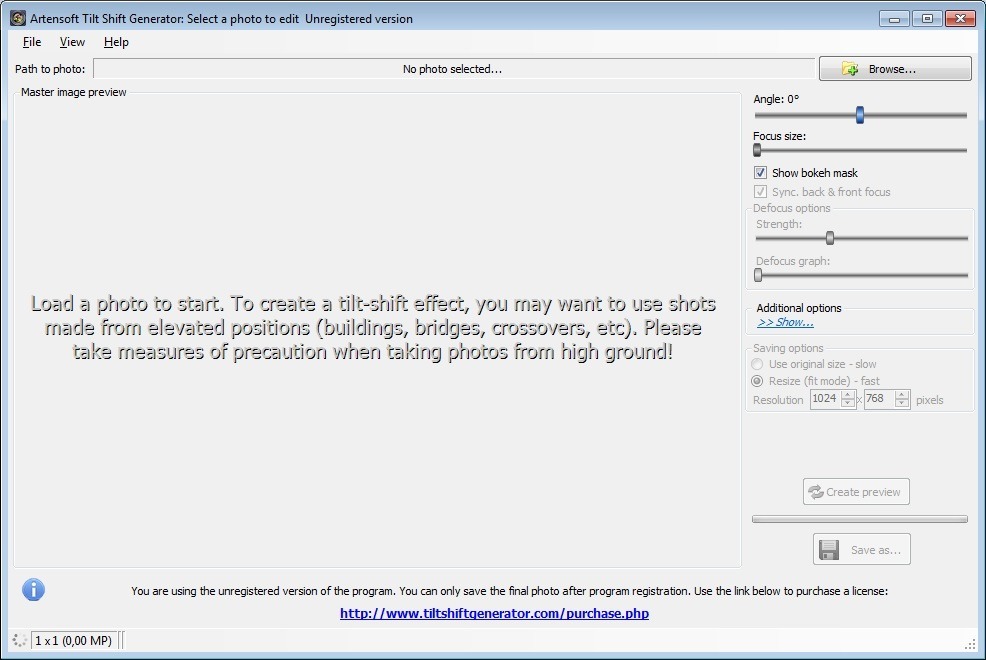Open the tiltshiftgenerator.com purchase link
The width and height of the screenshot is (986, 660).
click(x=494, y=613)
